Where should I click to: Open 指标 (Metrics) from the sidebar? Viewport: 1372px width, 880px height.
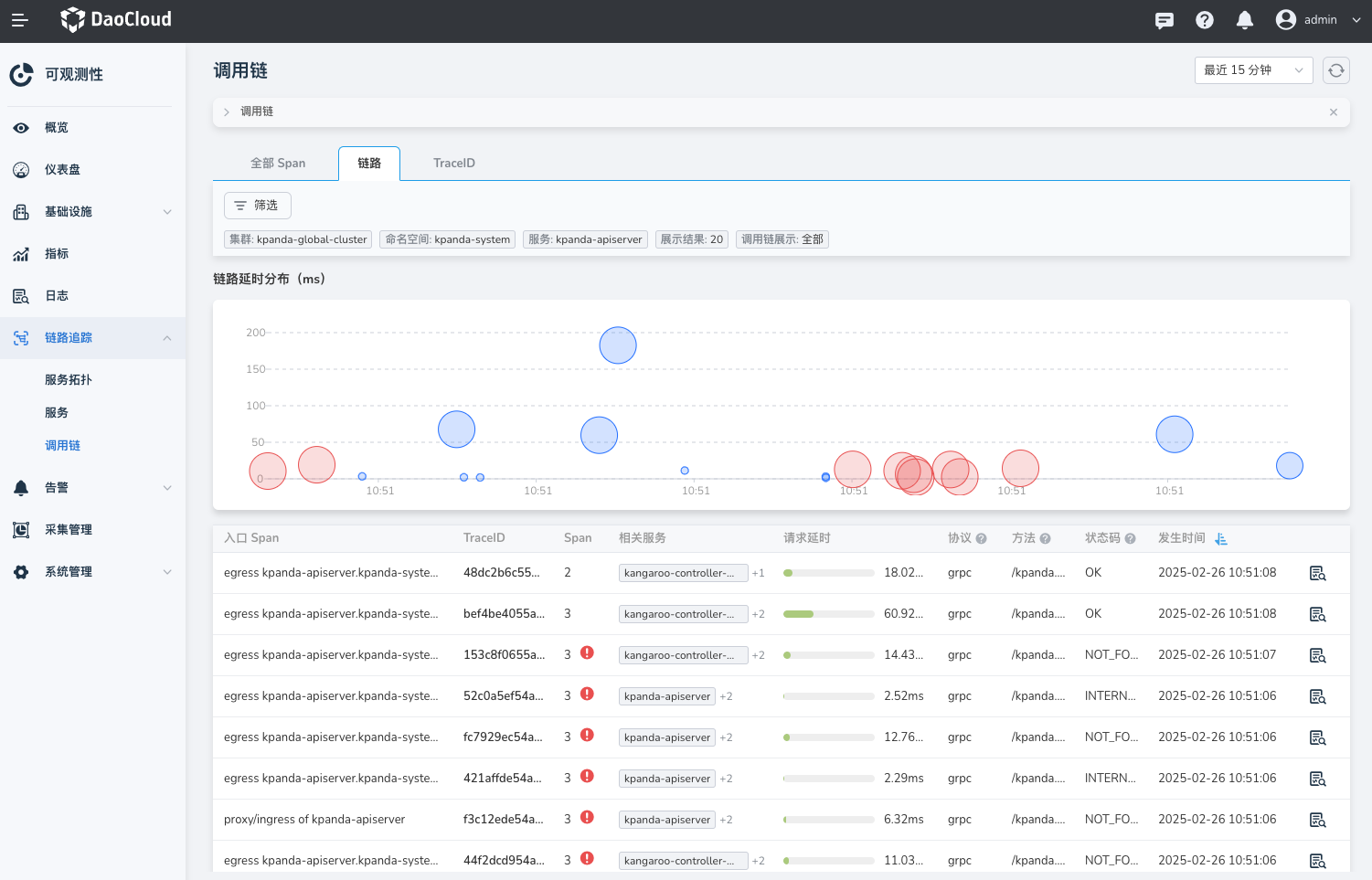56,253
